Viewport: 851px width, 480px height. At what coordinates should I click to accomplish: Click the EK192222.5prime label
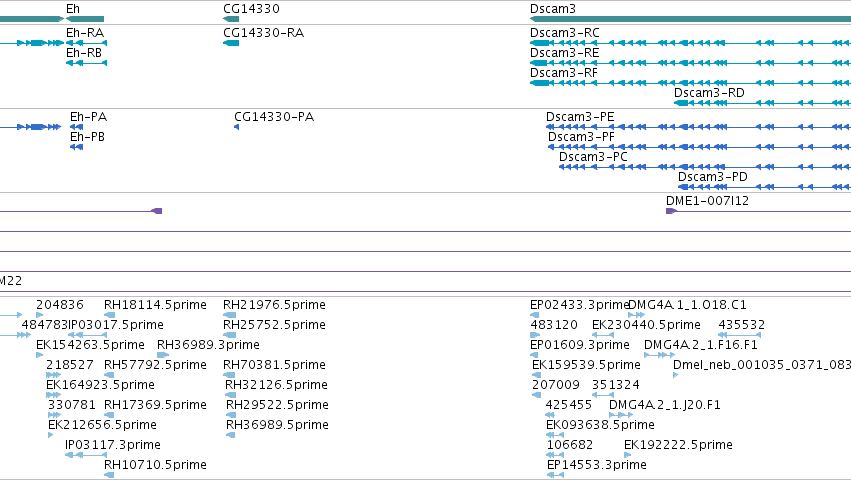click(x=678, y=445)
